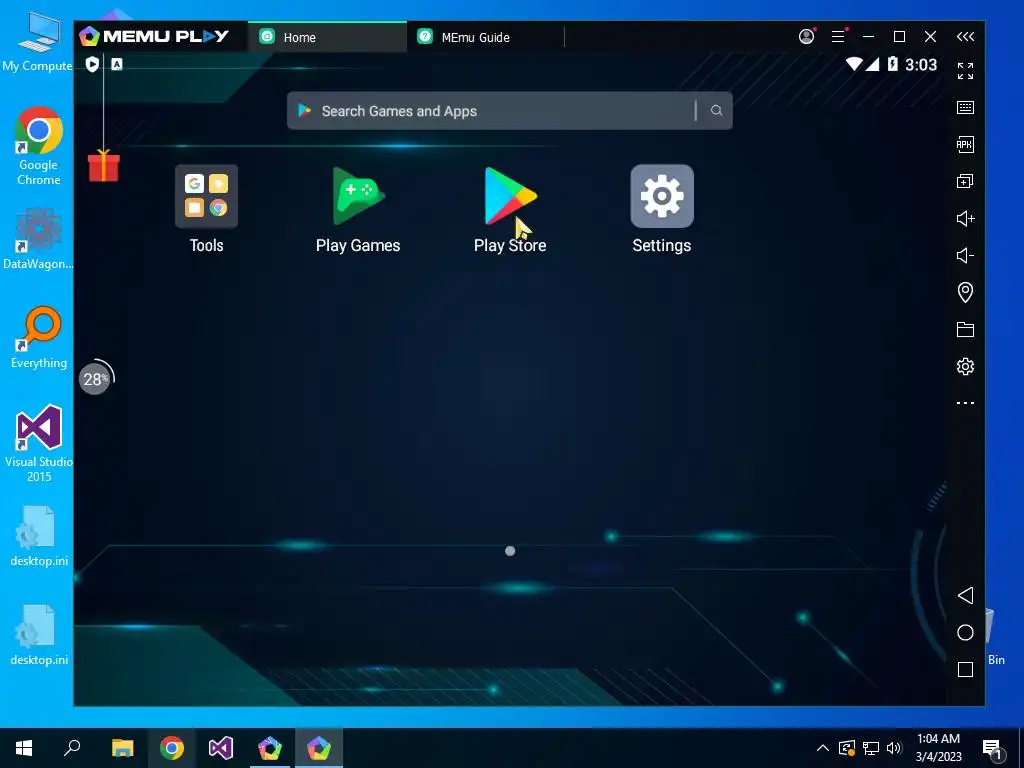Toggle MEmu fullscreen mode icon
The height and width of the screenshot is (768, 1024).
click(x=965, y=71)
